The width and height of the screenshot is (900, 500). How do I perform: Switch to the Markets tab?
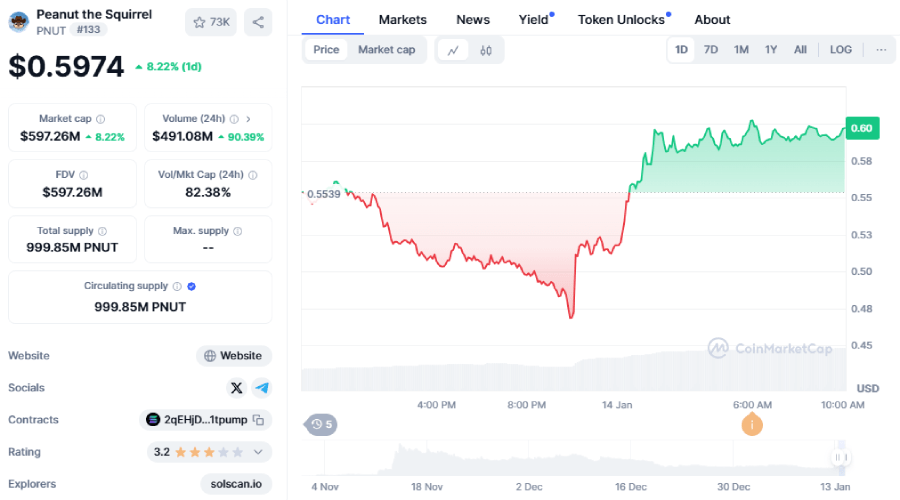(402, 20)
